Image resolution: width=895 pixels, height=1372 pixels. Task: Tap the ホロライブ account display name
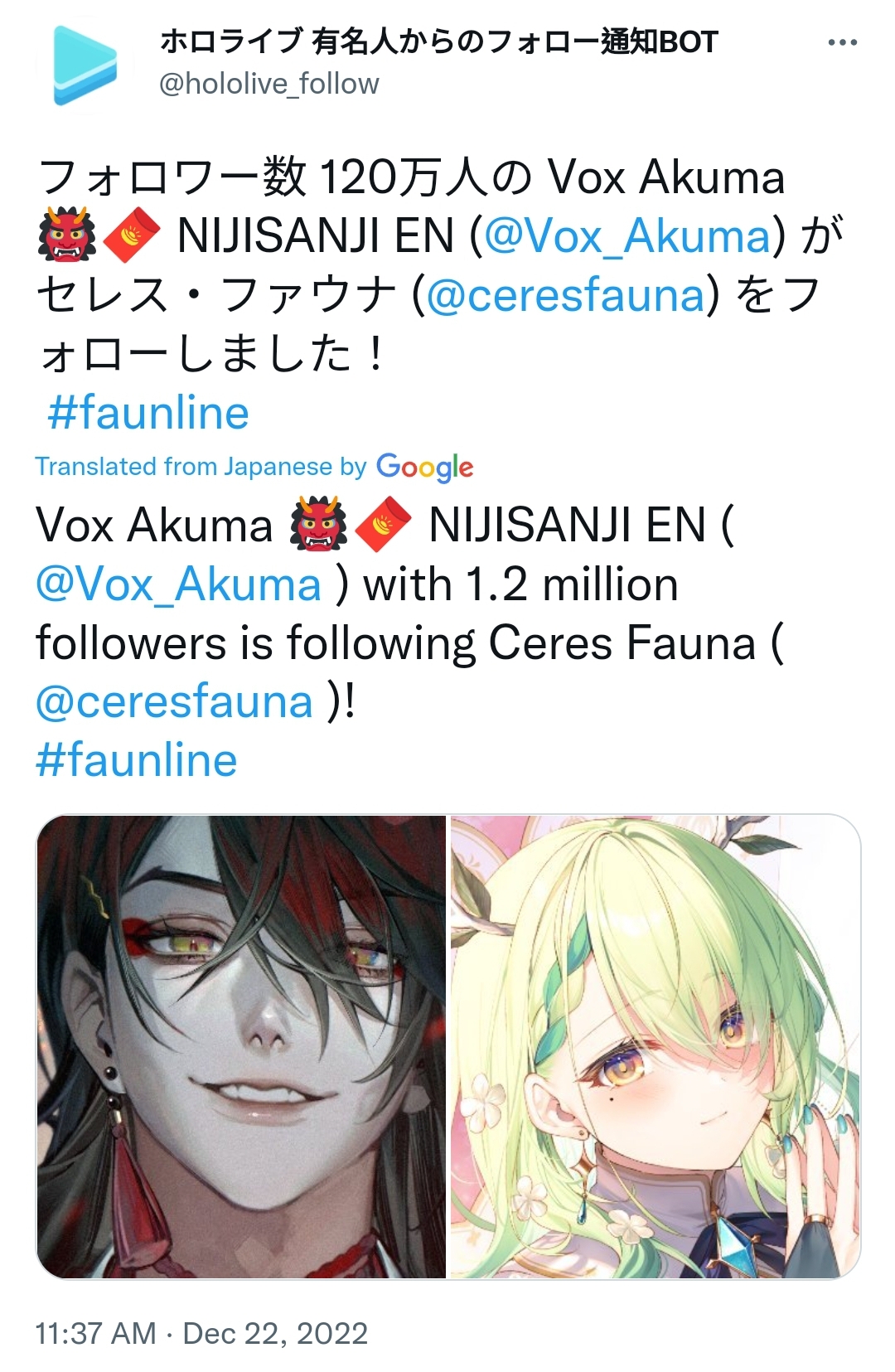pos(438,41)
